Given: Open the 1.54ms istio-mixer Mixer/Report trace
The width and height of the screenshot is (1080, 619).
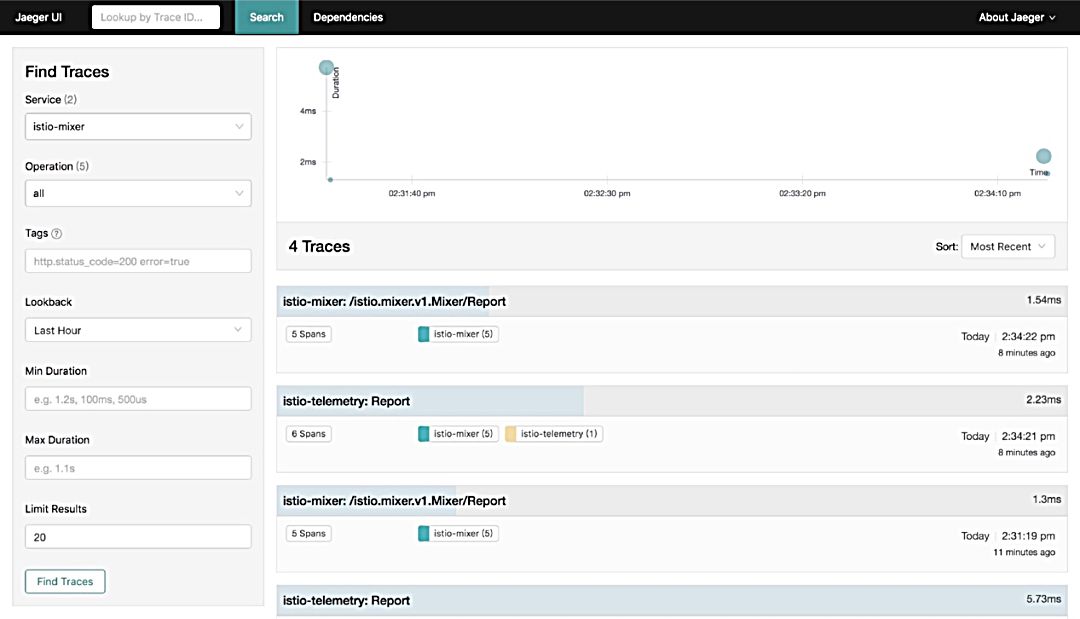Looking at the screenshot, I should [672, 302].
